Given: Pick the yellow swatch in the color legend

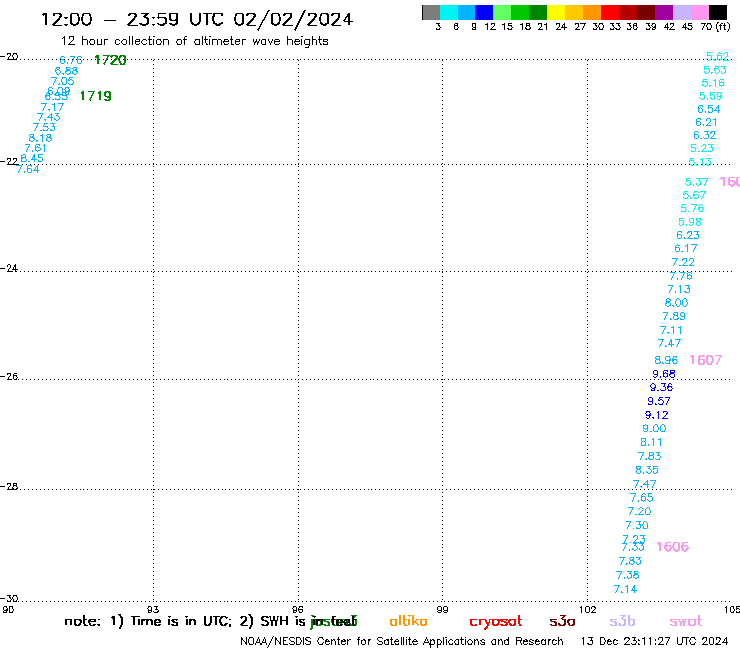Looking at the screenshot, I should click(556, 12).
